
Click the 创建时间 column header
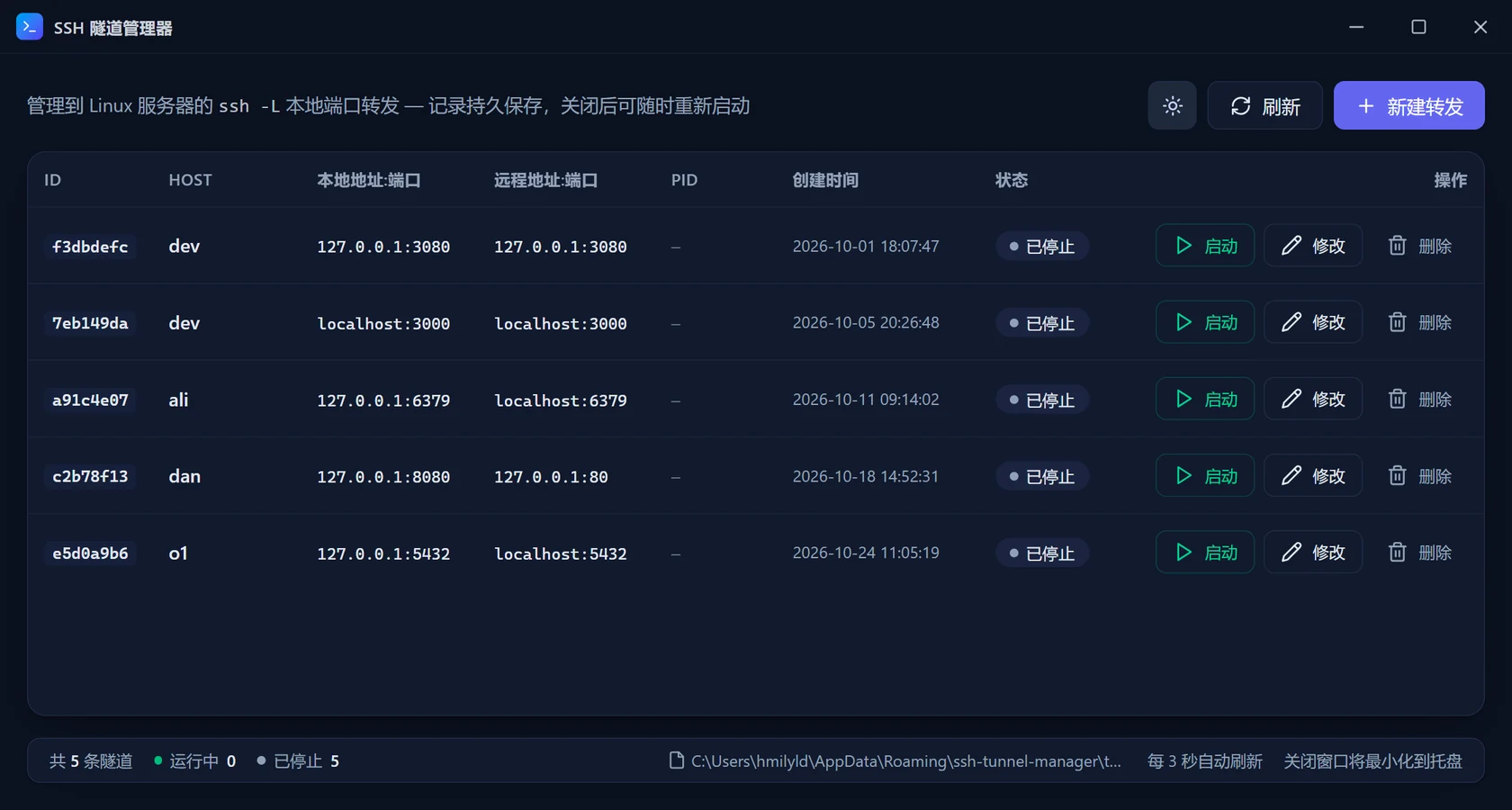coord(825,180)
